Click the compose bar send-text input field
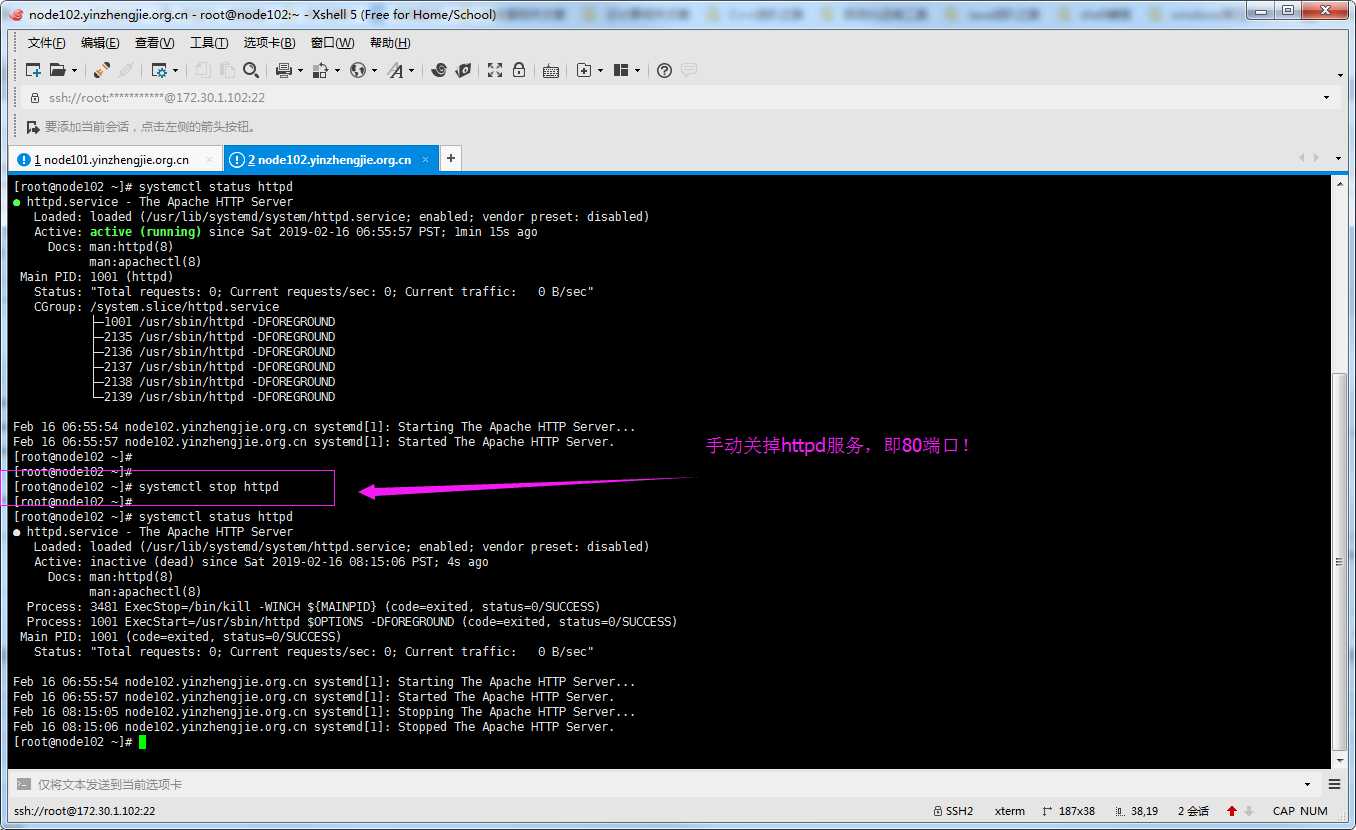1356x830 pixels. point(665,784)
